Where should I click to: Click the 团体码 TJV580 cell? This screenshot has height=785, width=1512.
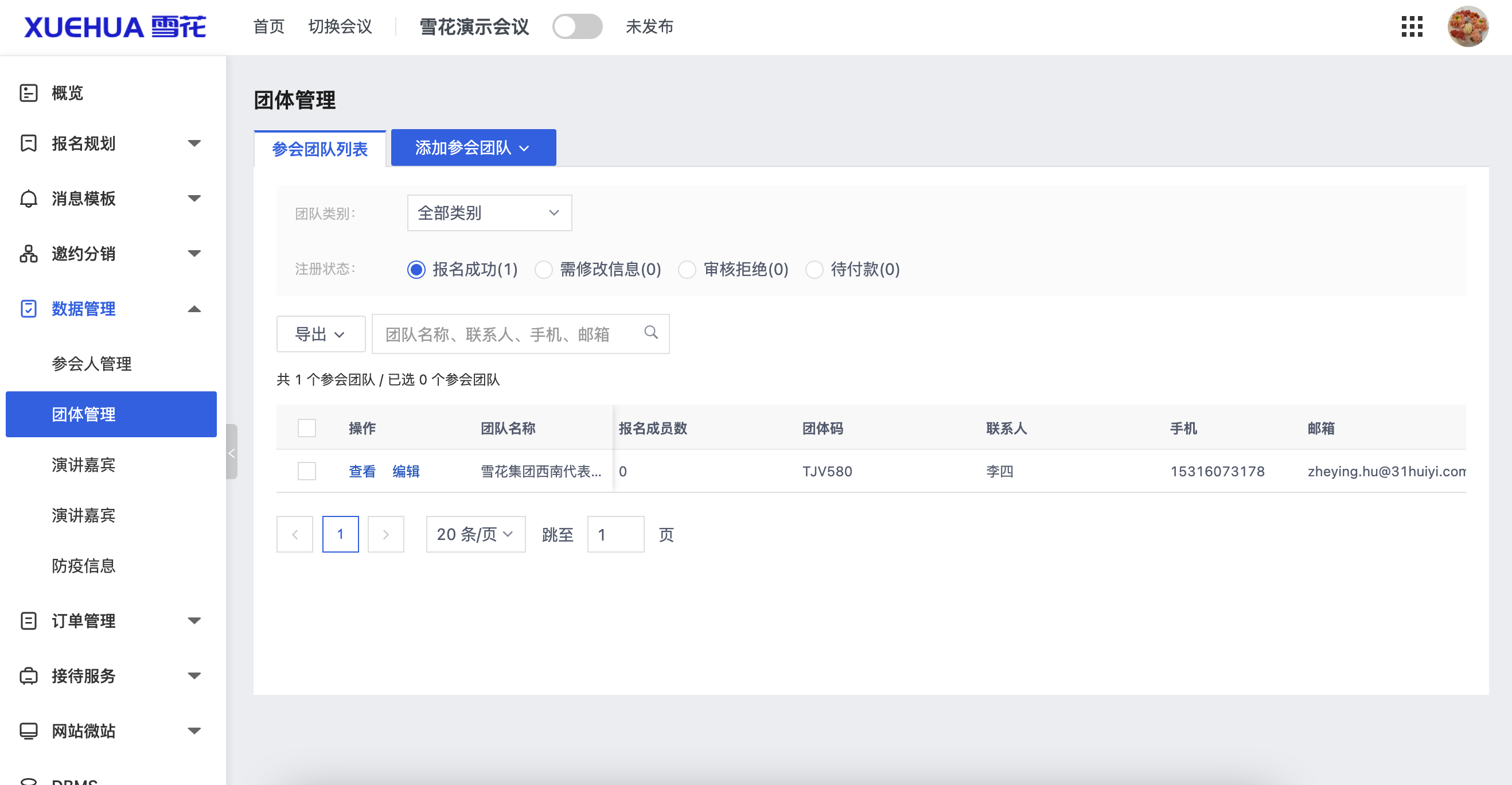(827, 472)
